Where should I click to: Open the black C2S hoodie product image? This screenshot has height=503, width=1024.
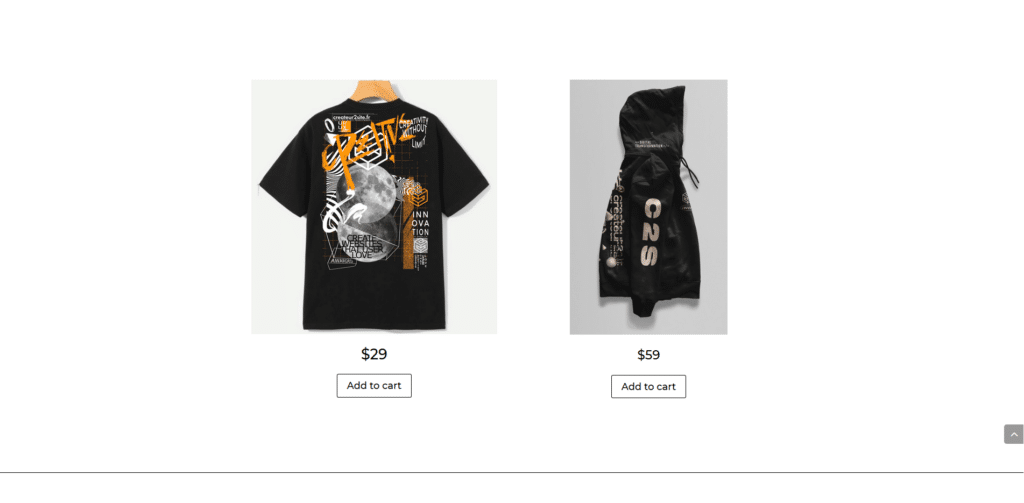(648, 207)
